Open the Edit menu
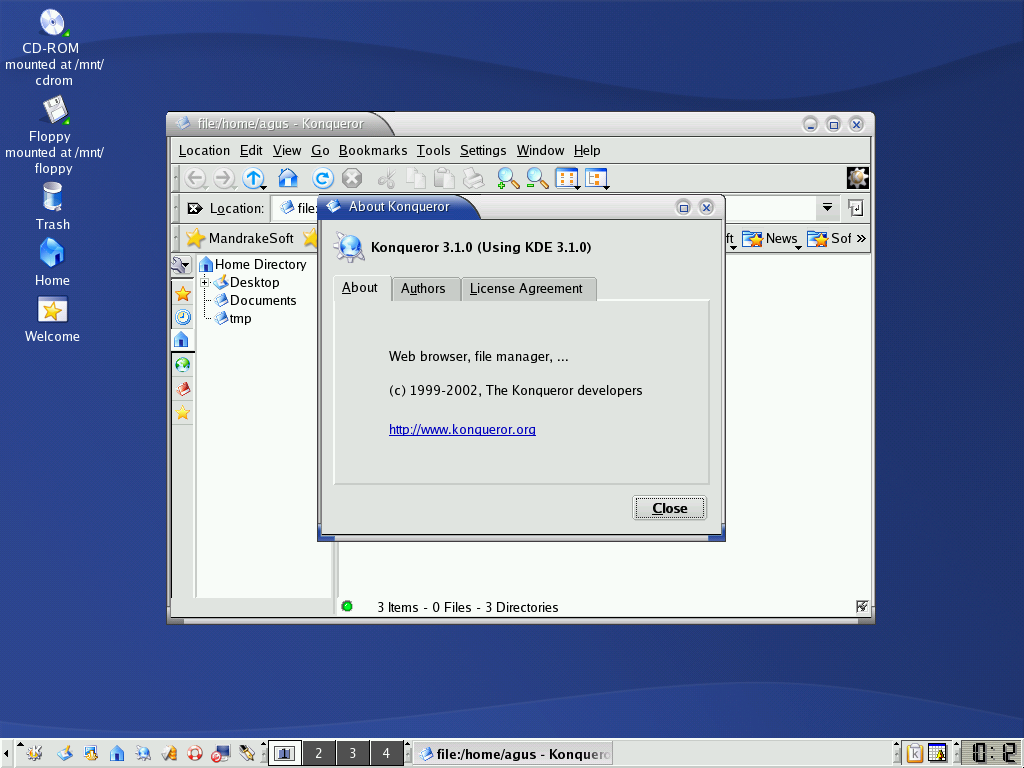Viewport: 1024px width, 768px height. tap(251, 151)
